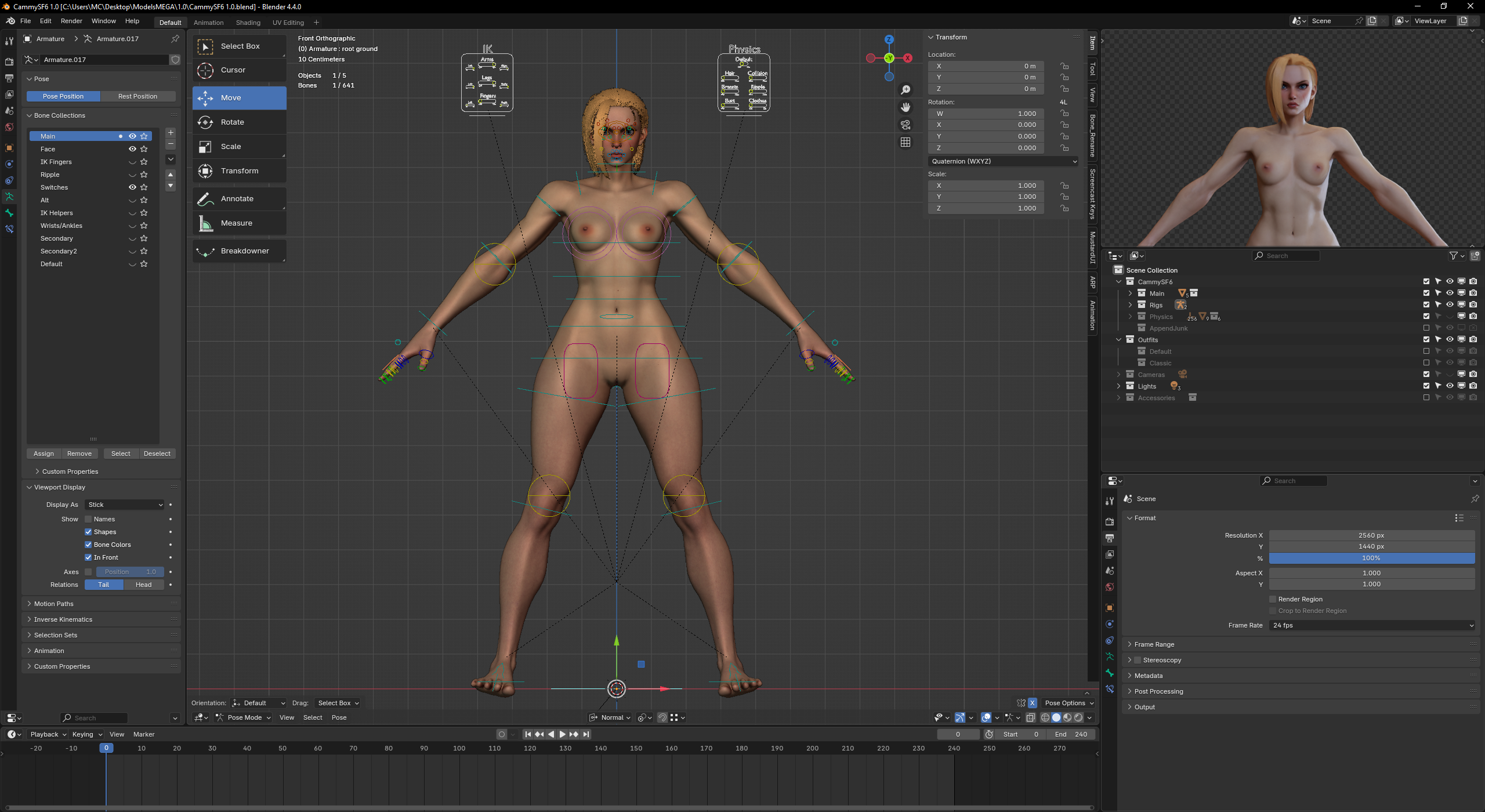Switch to the Animation workspace tab
Screen dimensions: 1485x812
click(208, 23)
